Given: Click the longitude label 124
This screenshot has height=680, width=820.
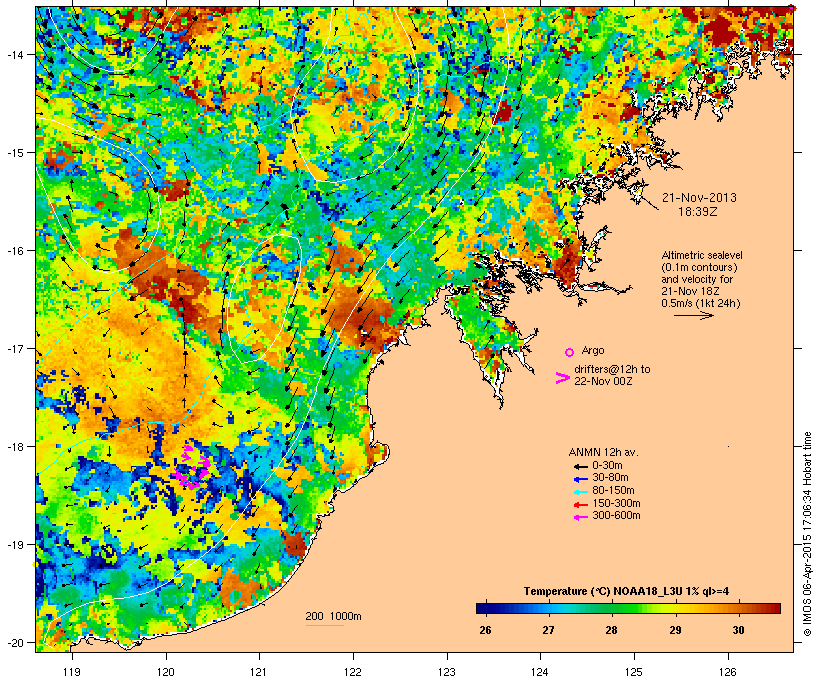Looking at the screenshot, I should [x=540, y=672].
